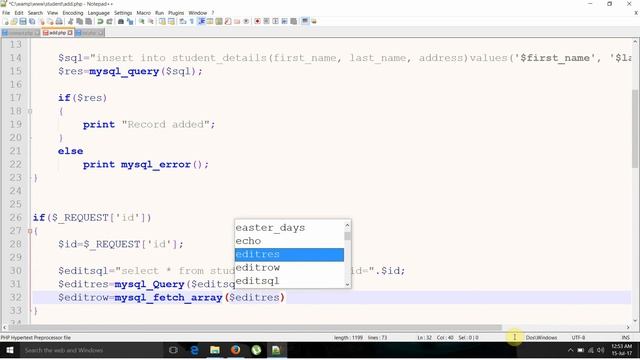Open the Windows Start menu
This screenshot has width=640, height=360.
coord(10,350)
